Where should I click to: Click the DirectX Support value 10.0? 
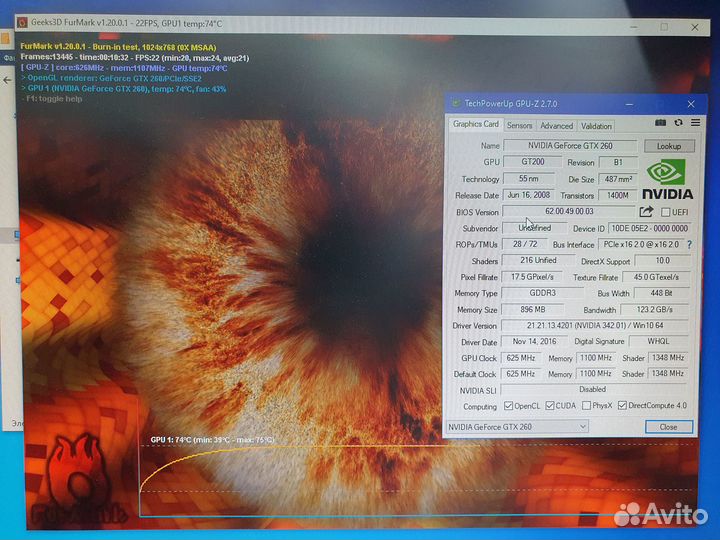click(662, 261)
